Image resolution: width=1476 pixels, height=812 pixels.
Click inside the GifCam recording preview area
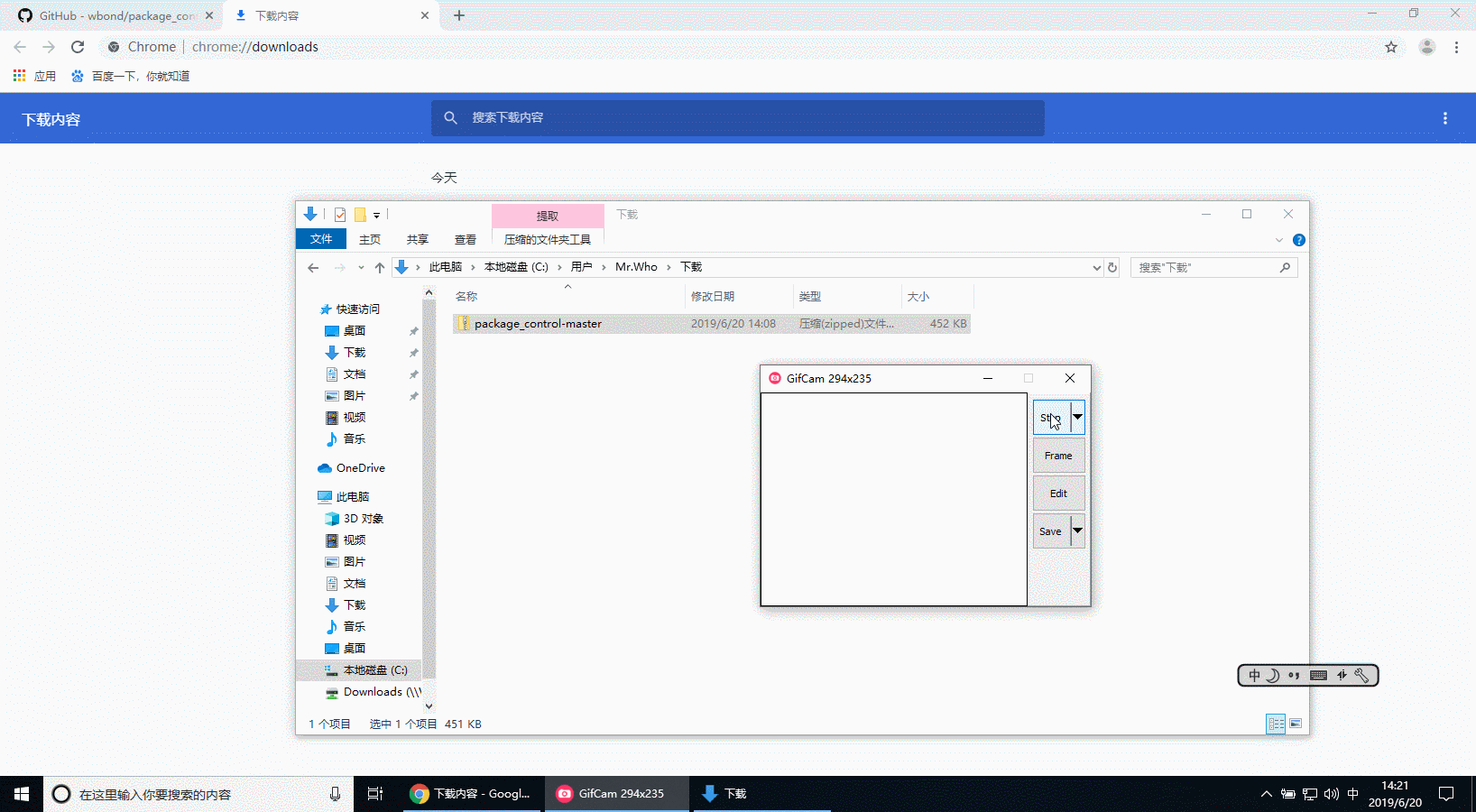click(x=894, y=499)
